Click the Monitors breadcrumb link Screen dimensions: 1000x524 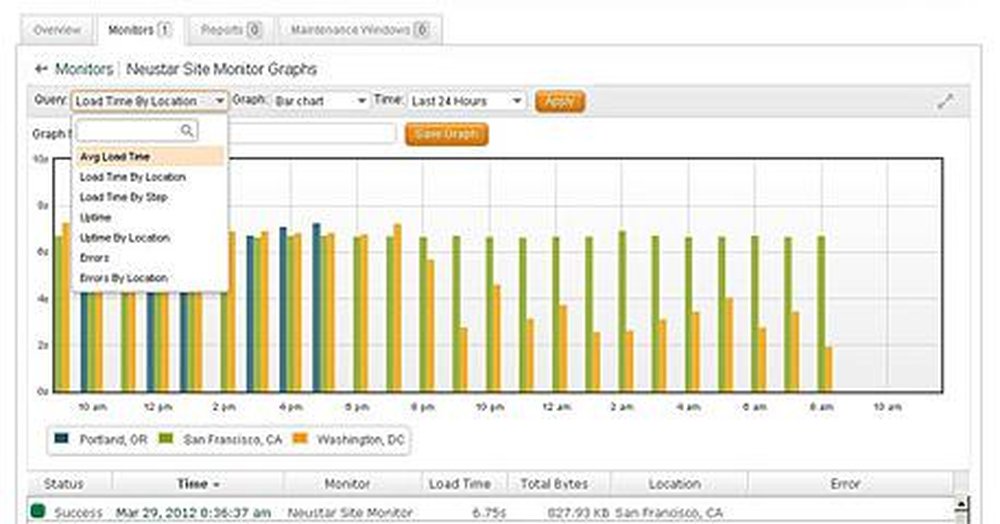click(x=84, y=69)
